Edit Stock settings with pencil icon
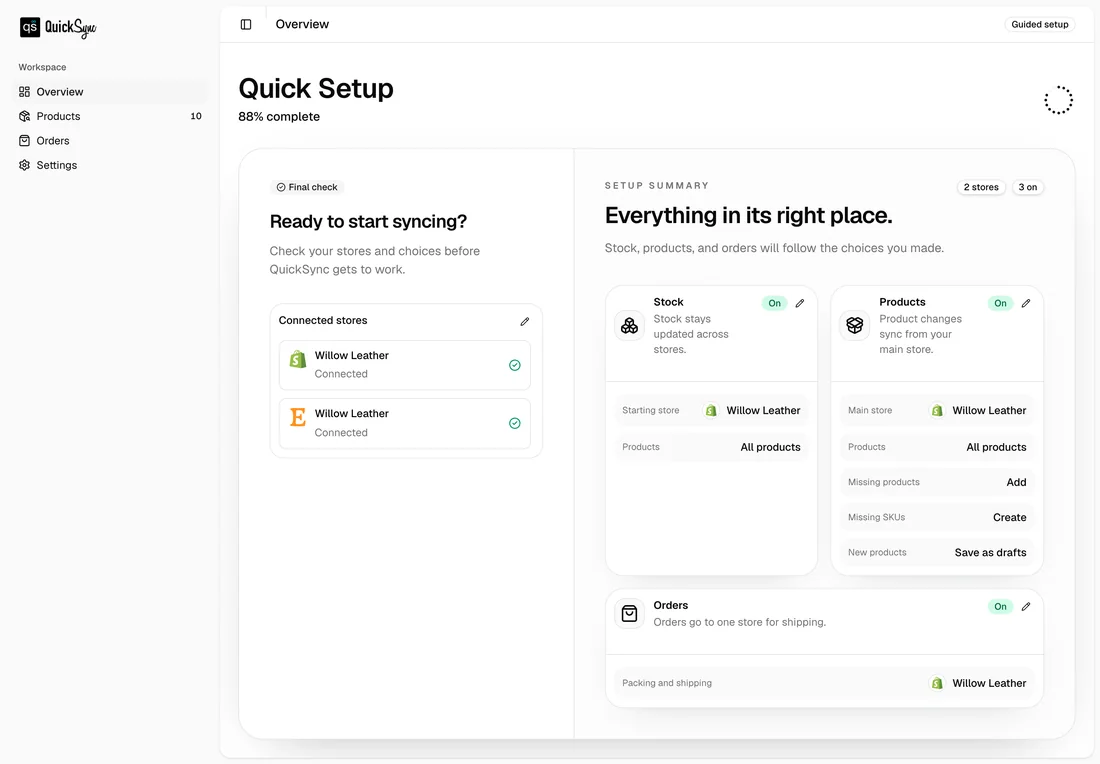 coord(800,303)
